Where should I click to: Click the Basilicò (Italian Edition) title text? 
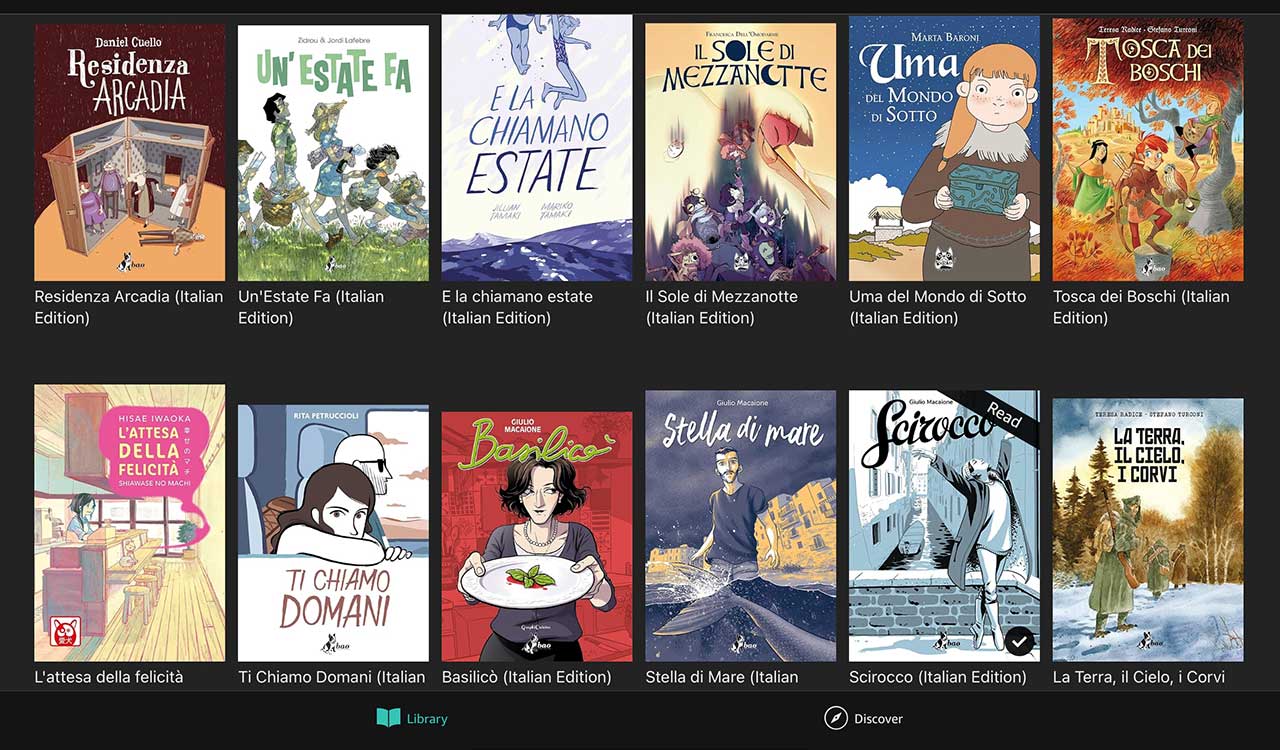[x=527, y=677]
